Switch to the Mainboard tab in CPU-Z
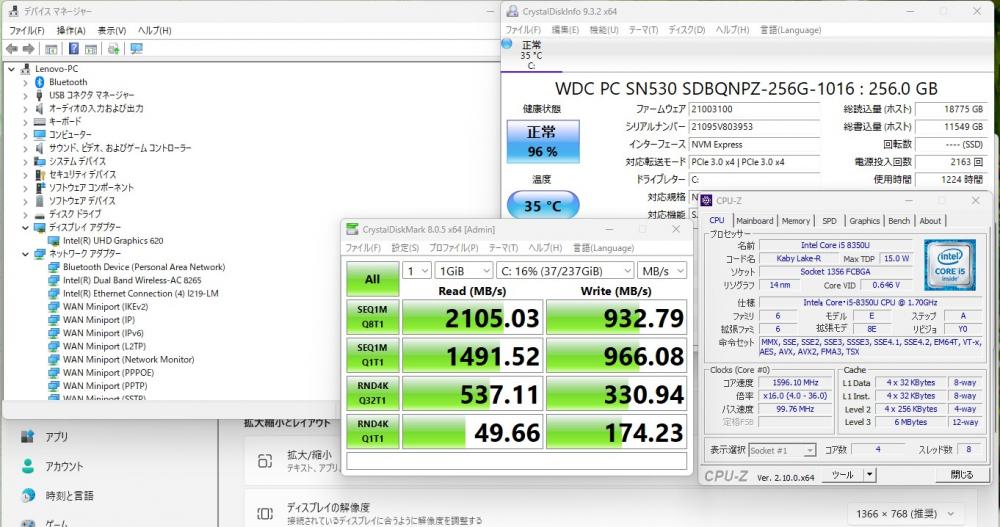This screenshot has height=527, width=1000. click(754, 221)
